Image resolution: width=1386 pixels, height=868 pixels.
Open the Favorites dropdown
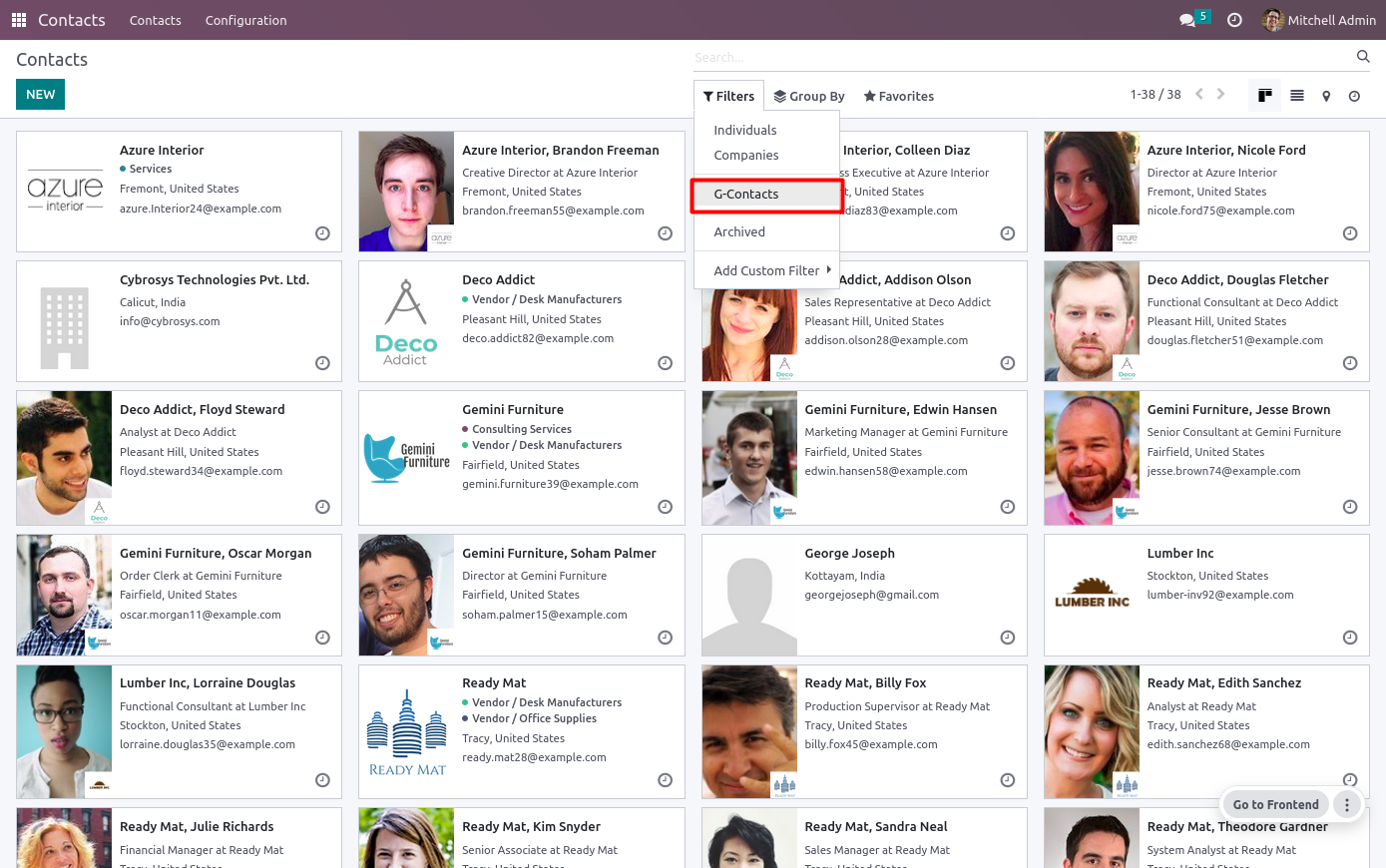point(898,96)
